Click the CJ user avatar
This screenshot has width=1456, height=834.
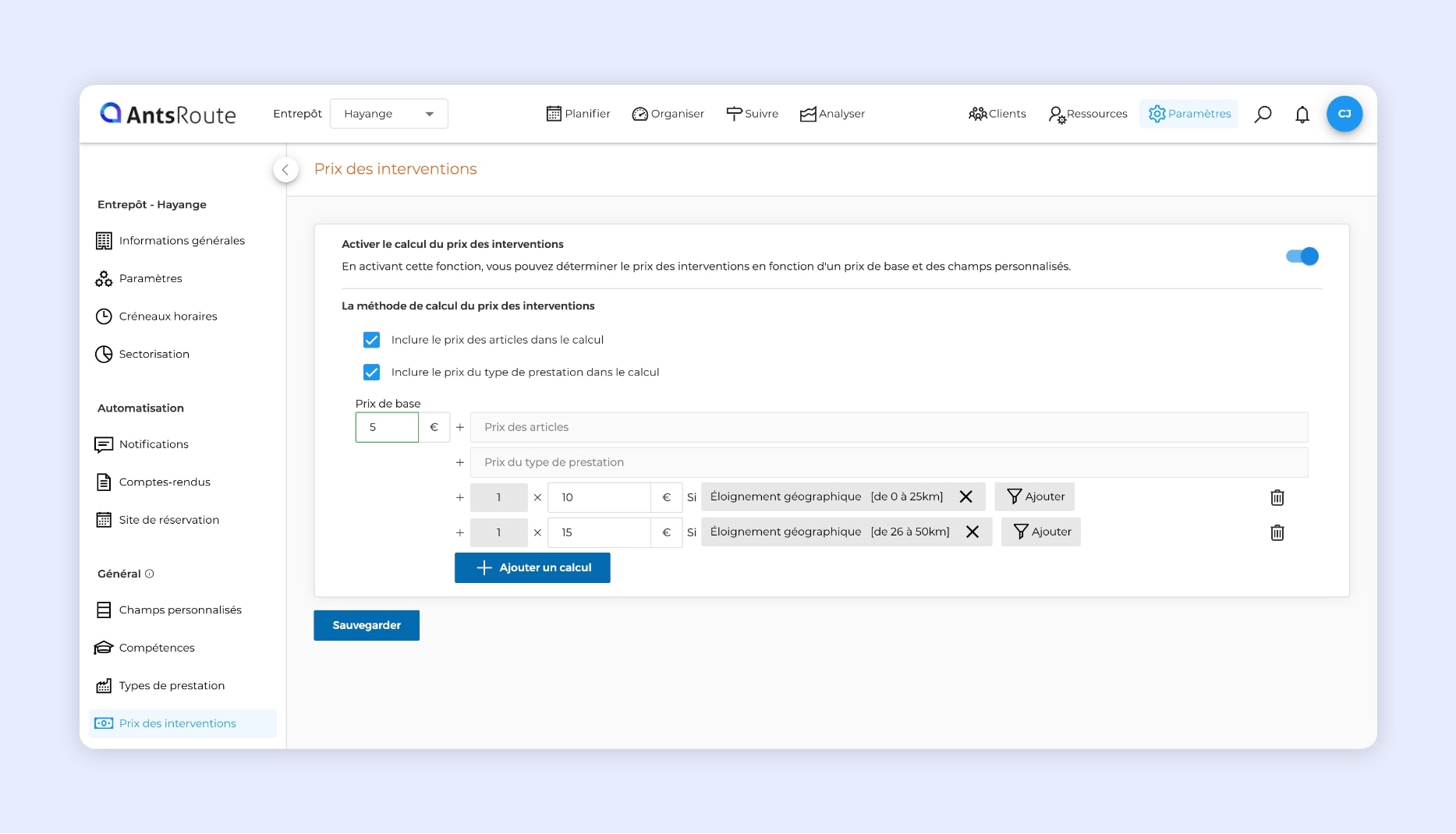click(x=1344, y=114)
